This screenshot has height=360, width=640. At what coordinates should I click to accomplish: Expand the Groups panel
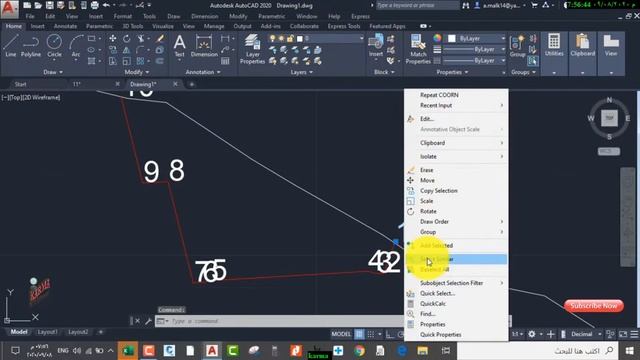click(x=523, y=72)
